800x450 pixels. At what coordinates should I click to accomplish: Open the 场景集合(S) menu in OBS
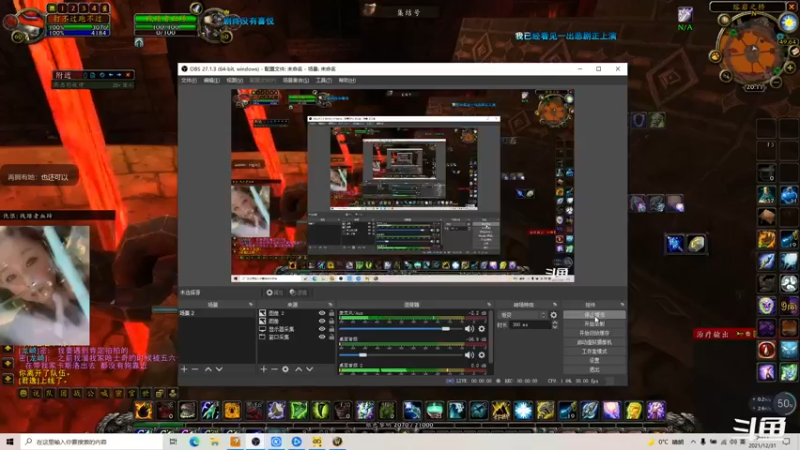coord(295,80)
